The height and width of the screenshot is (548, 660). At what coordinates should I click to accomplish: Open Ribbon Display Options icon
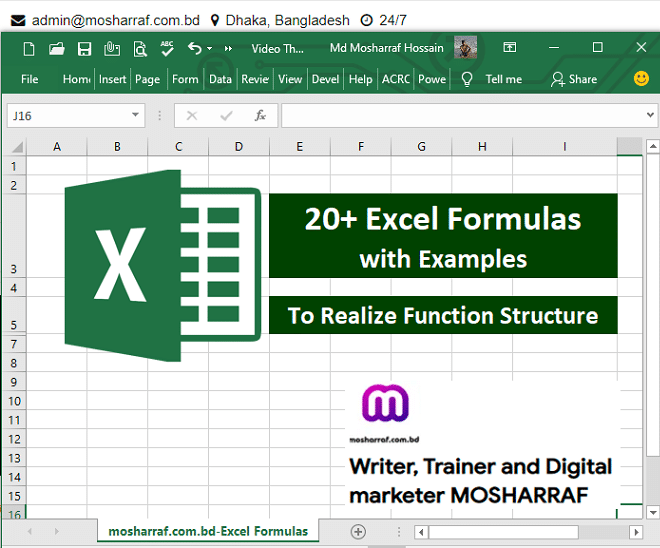510,47
